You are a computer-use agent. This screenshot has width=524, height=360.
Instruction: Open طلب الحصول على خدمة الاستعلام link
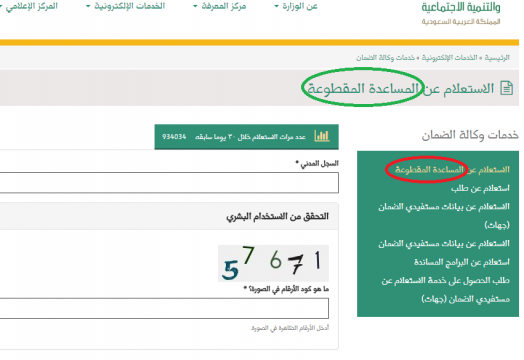pyautogui.click(x=445, y=289)
